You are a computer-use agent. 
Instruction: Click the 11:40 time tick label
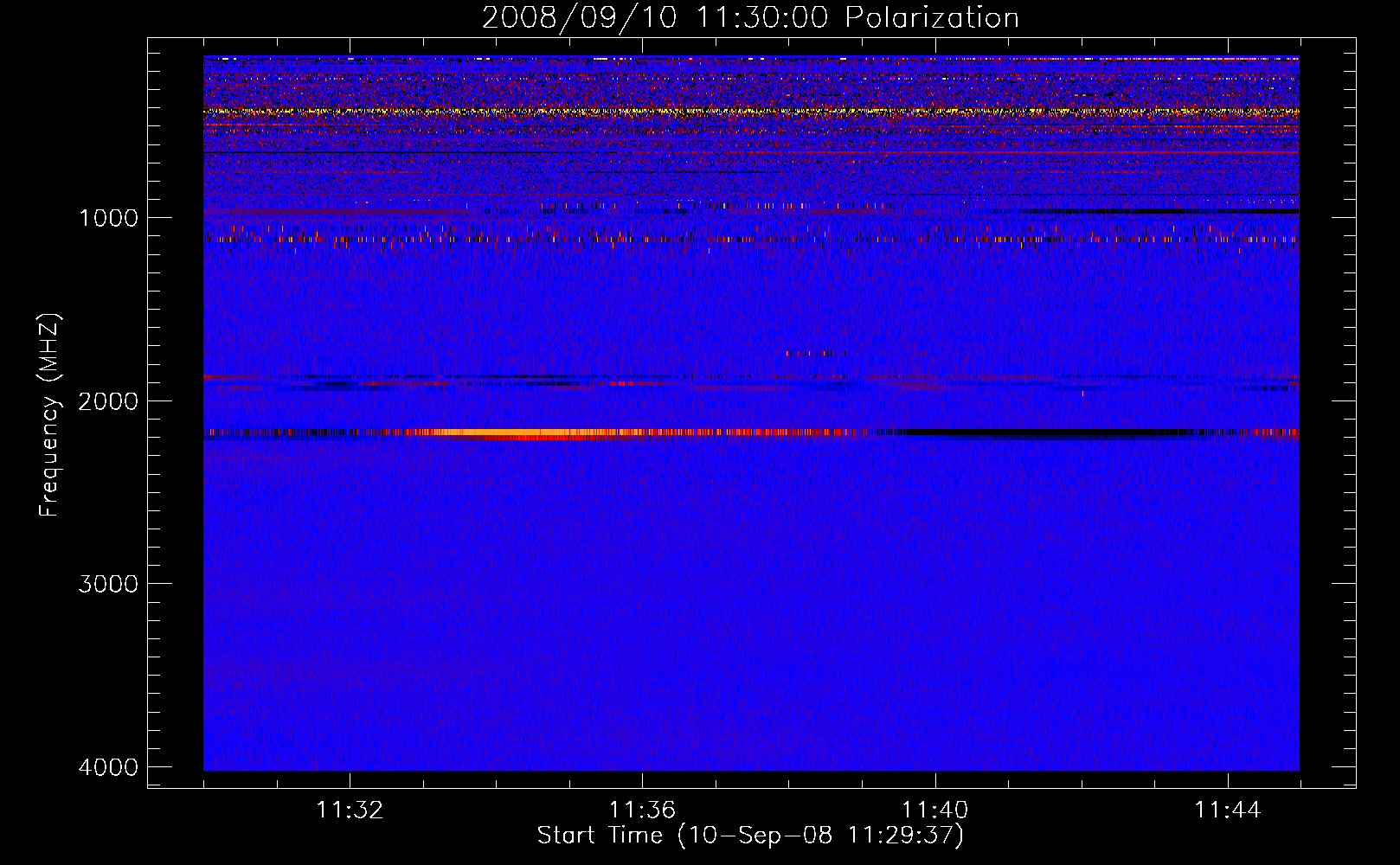[x=934, y=811]
